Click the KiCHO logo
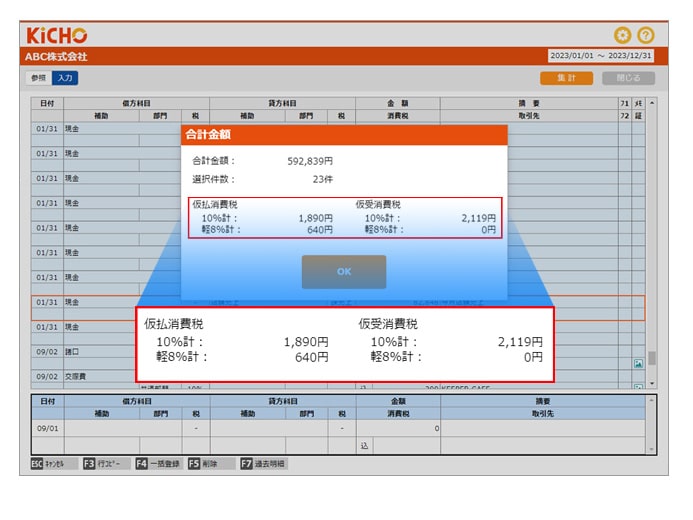The height and width of the screenshot is (520, 693). pos(57,35)
